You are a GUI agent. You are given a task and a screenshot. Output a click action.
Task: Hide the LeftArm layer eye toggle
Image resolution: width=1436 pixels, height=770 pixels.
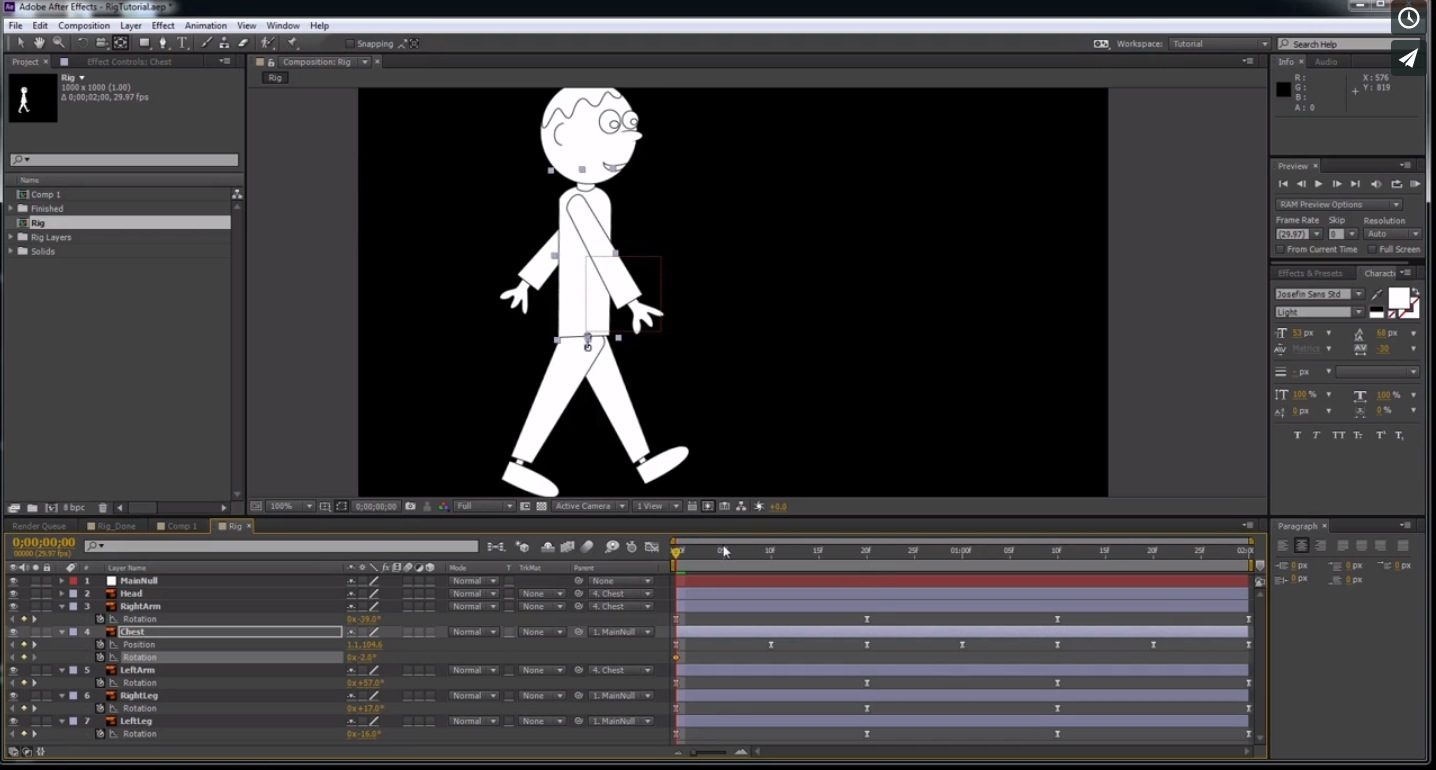click(13, 670)
